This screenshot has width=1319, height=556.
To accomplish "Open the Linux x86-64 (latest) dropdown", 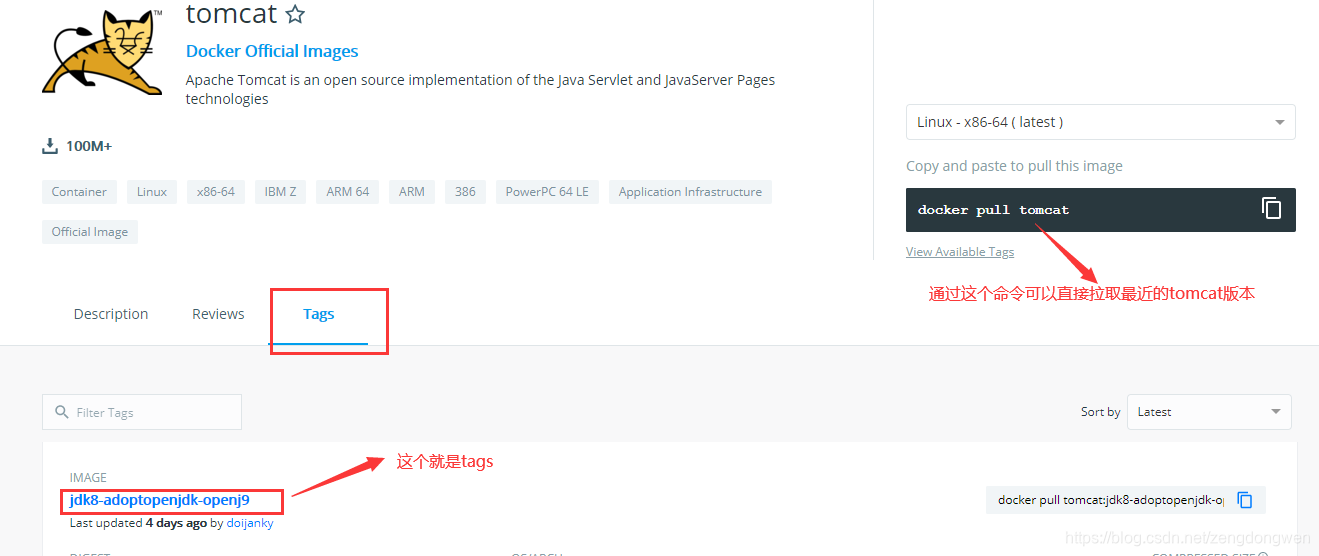I will point(1100,122).
